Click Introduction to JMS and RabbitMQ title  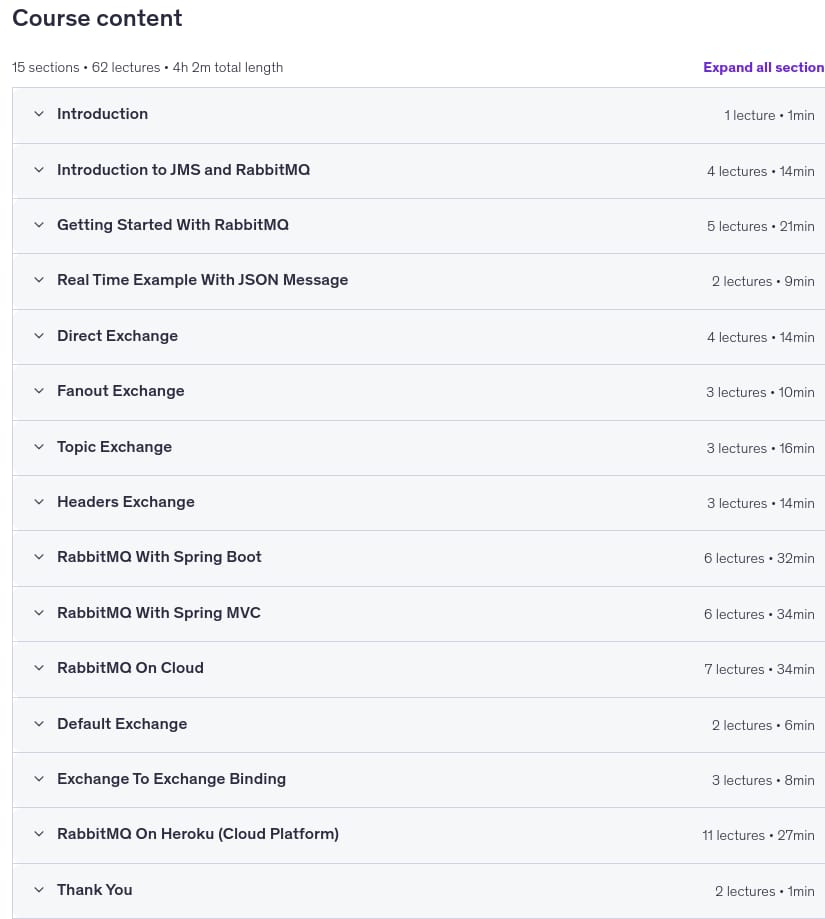pyautogui.click(x=183, y=170)
